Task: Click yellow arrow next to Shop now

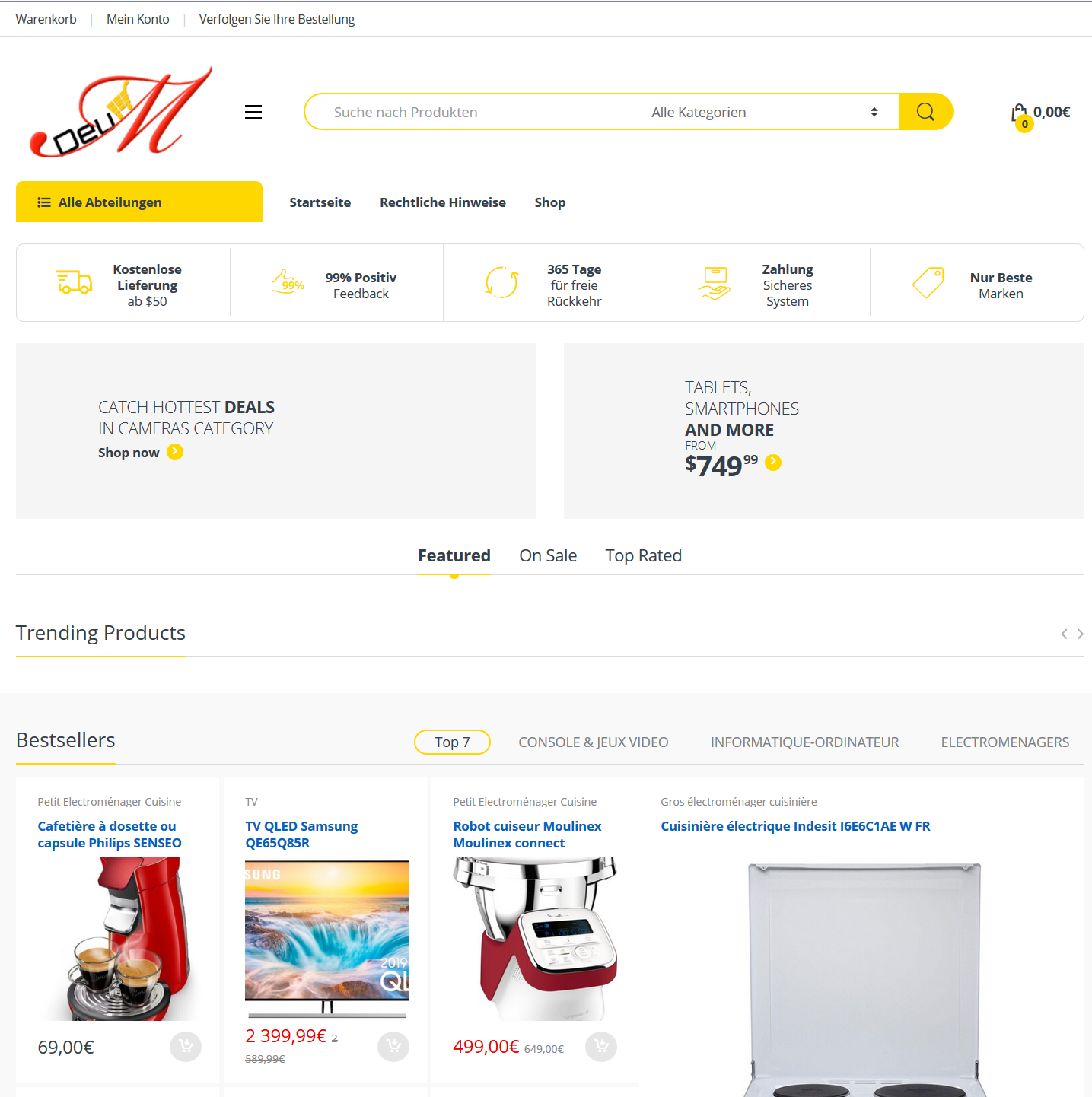Action: pos(175,452)
